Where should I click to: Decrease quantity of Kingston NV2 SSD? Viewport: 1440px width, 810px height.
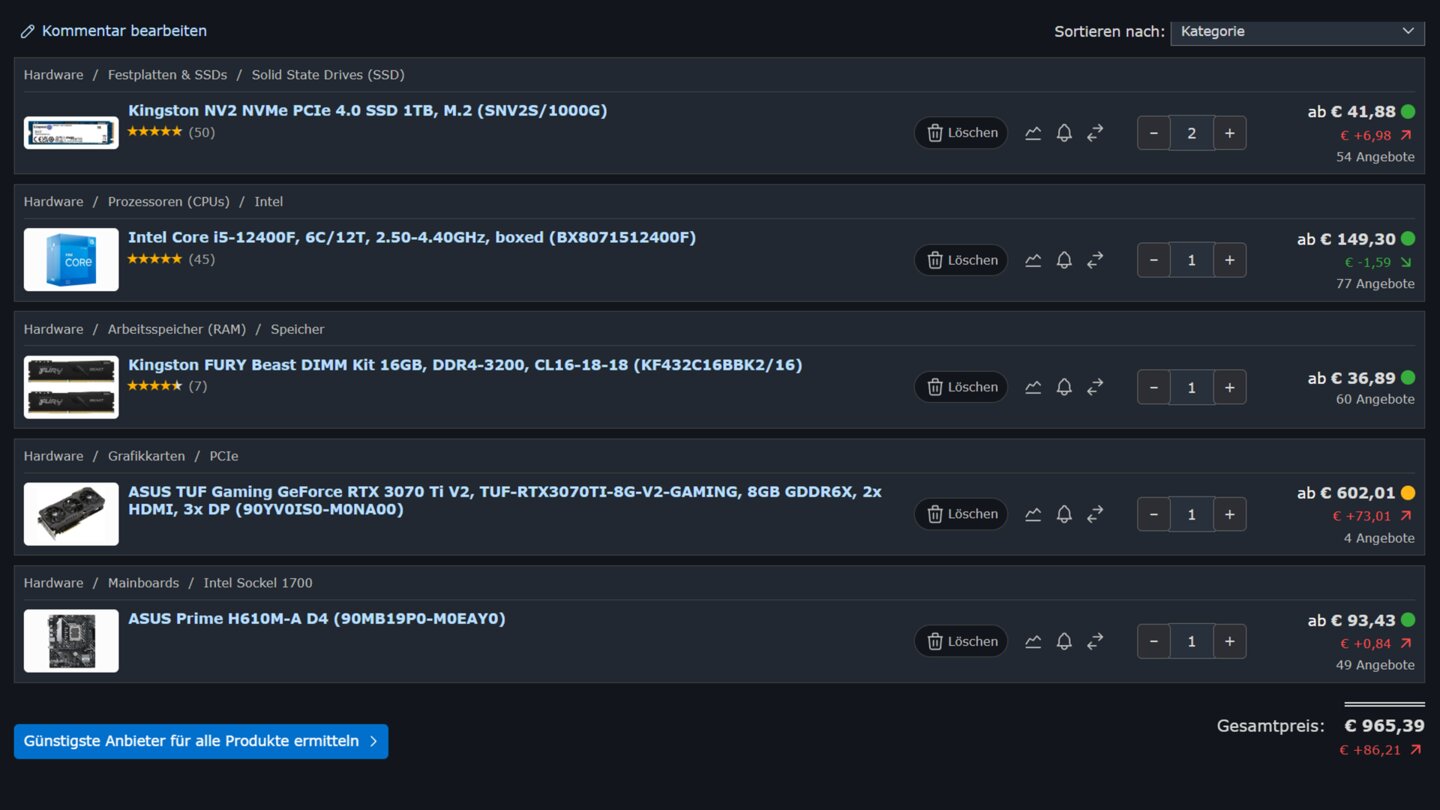(1154, 133)
